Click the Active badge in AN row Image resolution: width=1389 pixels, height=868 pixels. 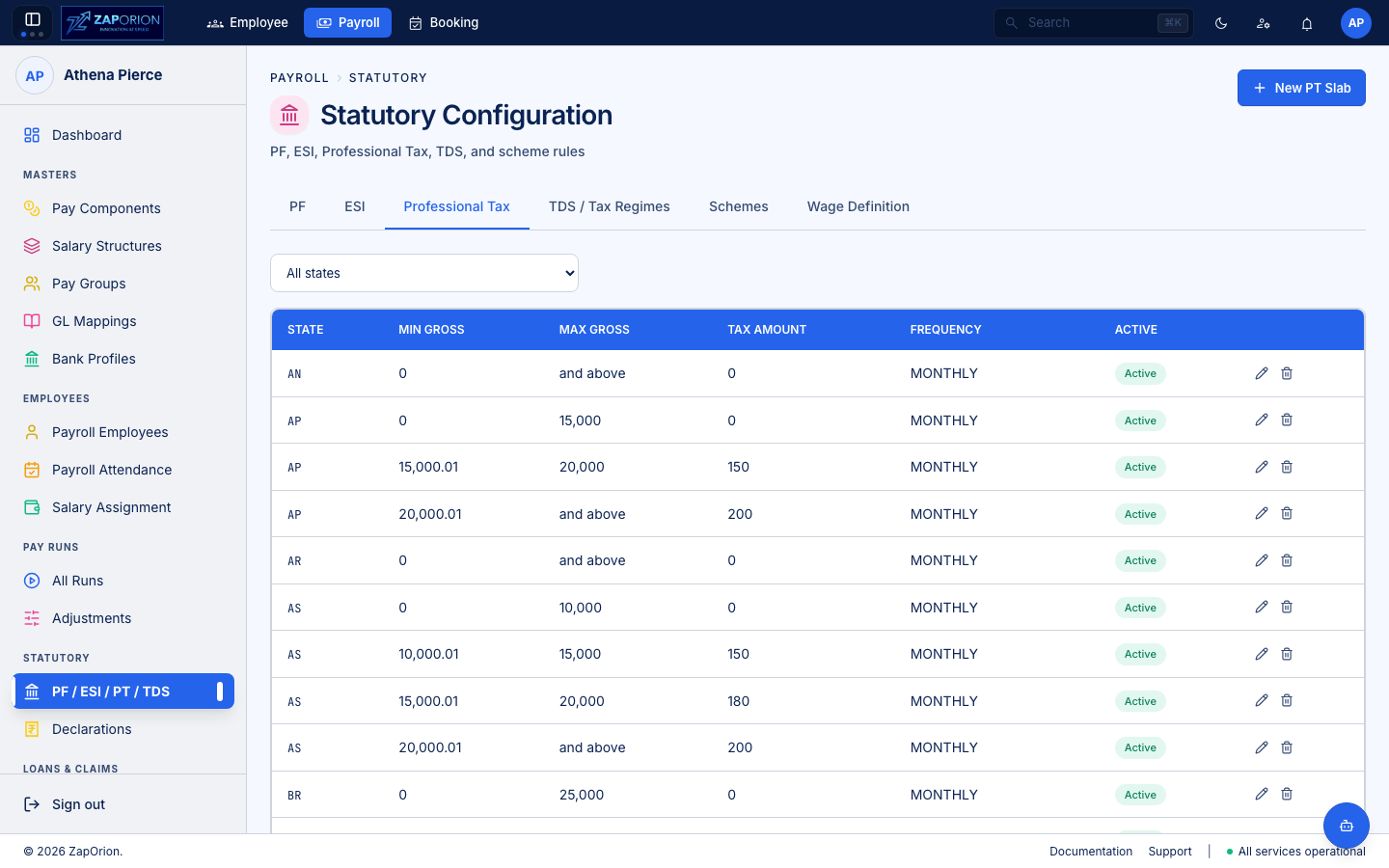point(1140,373)
